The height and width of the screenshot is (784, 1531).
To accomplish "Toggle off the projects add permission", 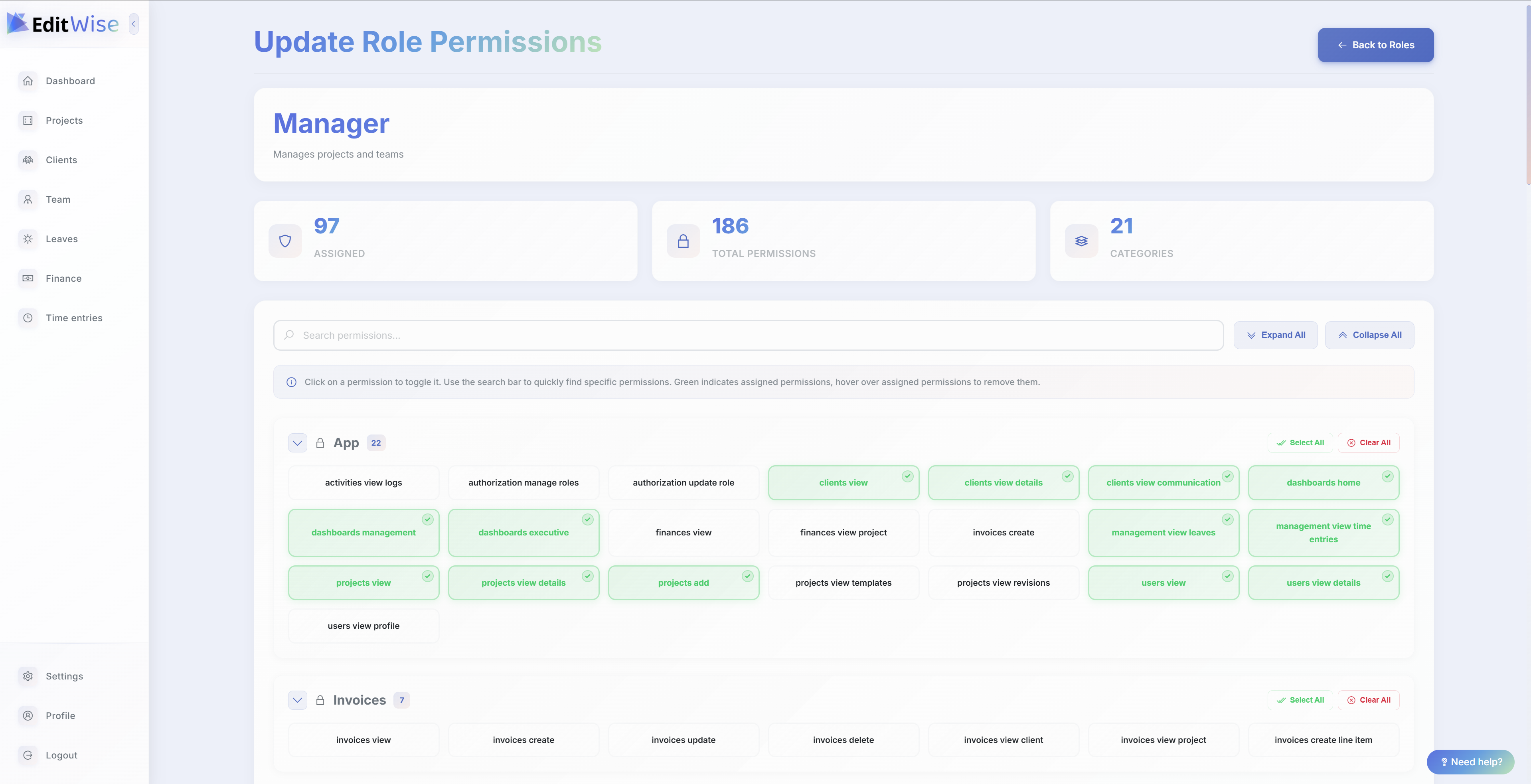I will [683, 583].
